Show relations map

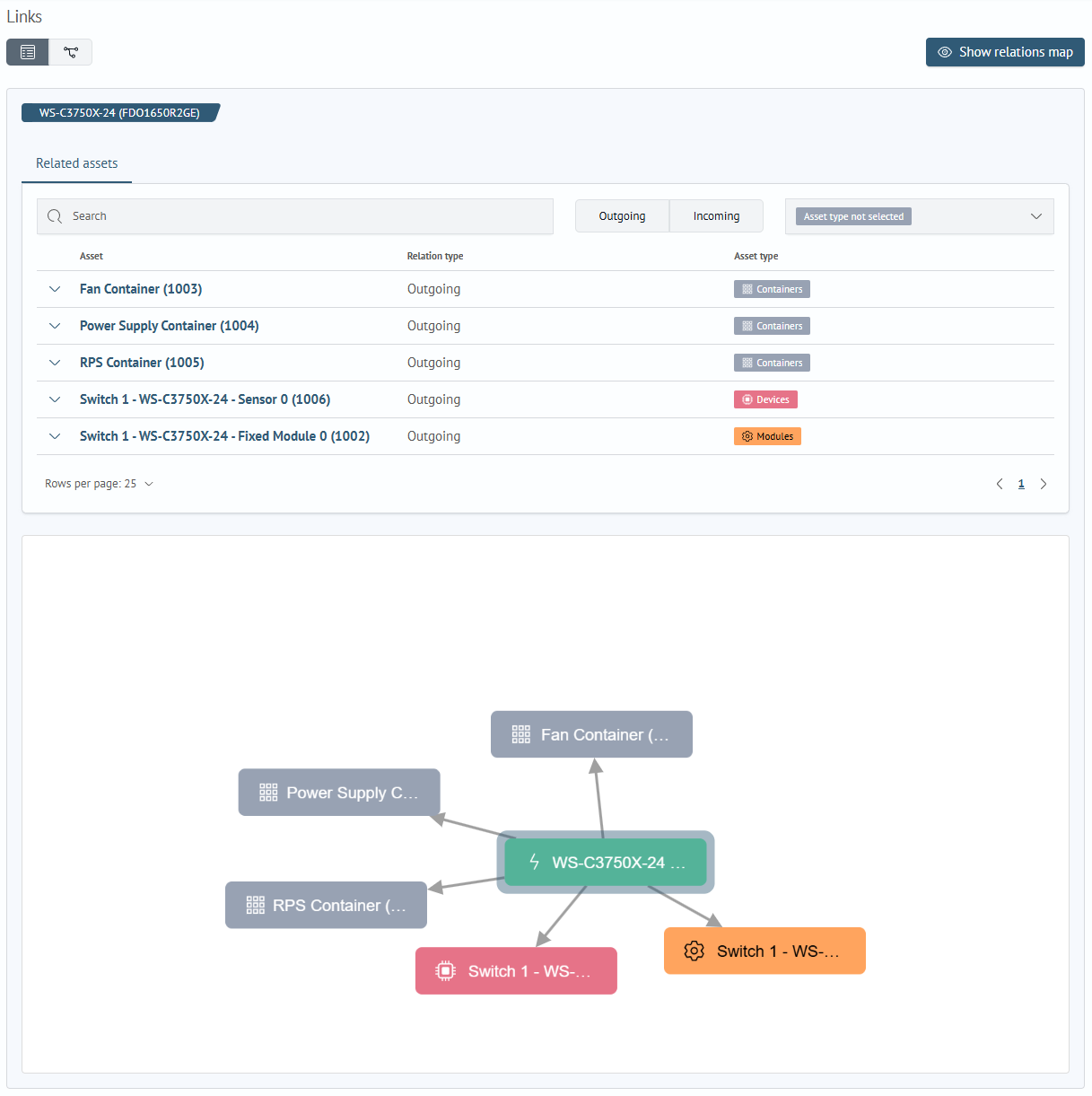pyautogui.click(x=1005, y=52)
